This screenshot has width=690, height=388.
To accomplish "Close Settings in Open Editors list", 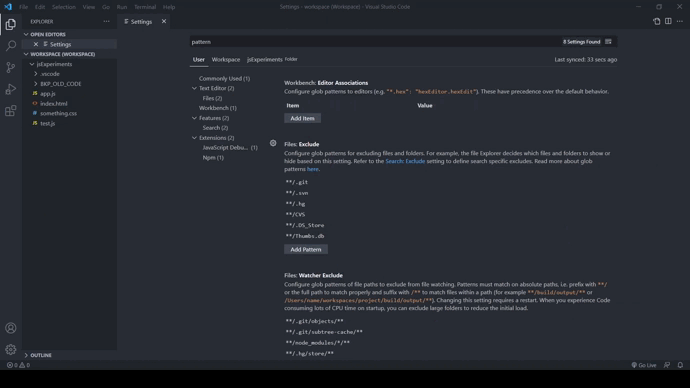I will click(36, 44).
